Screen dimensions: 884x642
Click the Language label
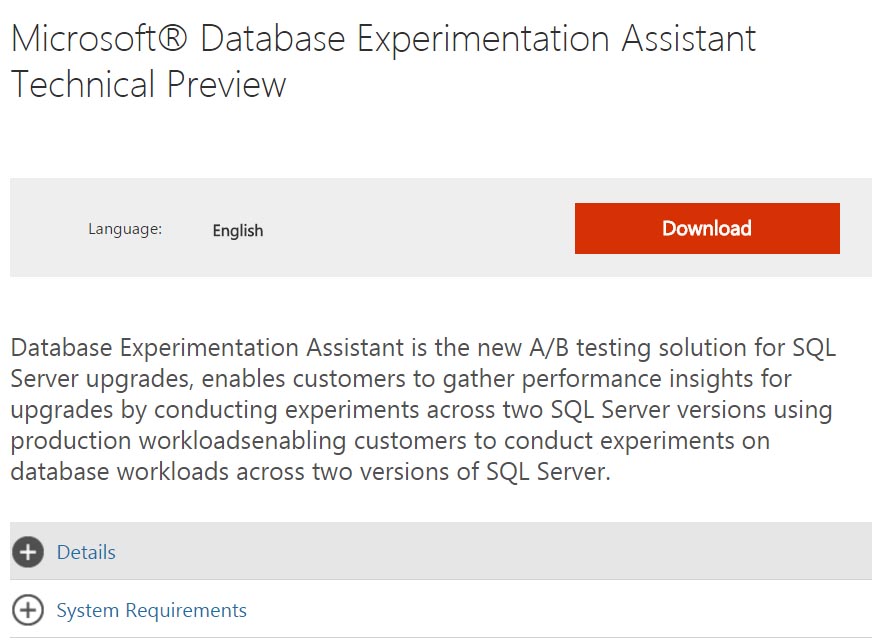(x=124, y=228)
